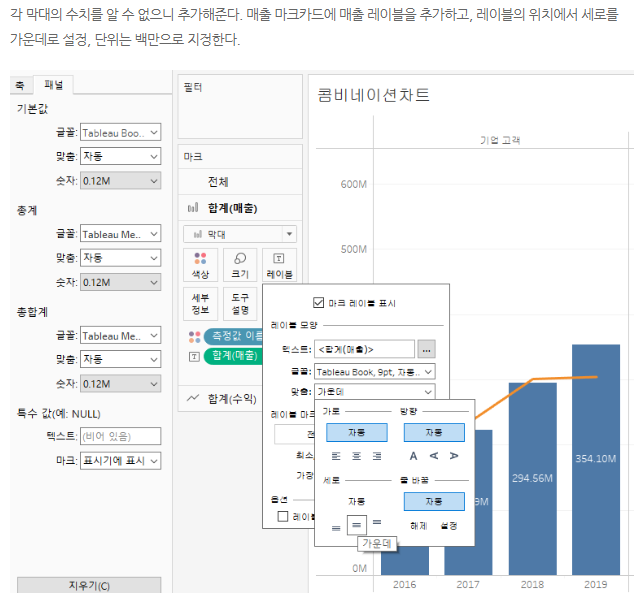639x612 pixels.
Task: Open the 도구 설명 tooltip card
Action: [x=240, y=304]
